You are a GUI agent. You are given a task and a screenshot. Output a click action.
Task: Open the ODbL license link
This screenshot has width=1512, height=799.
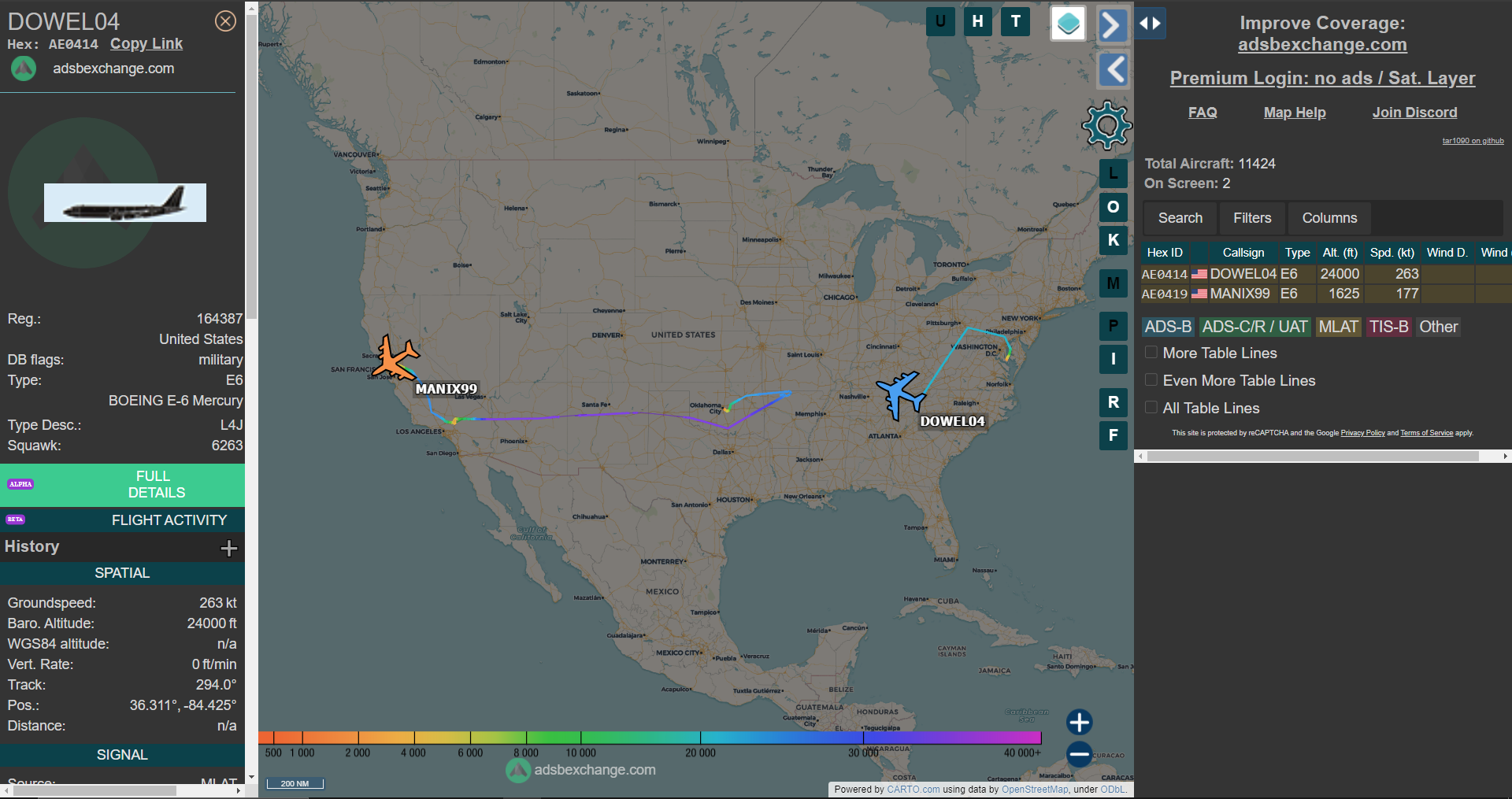(x=1113, y=790)
